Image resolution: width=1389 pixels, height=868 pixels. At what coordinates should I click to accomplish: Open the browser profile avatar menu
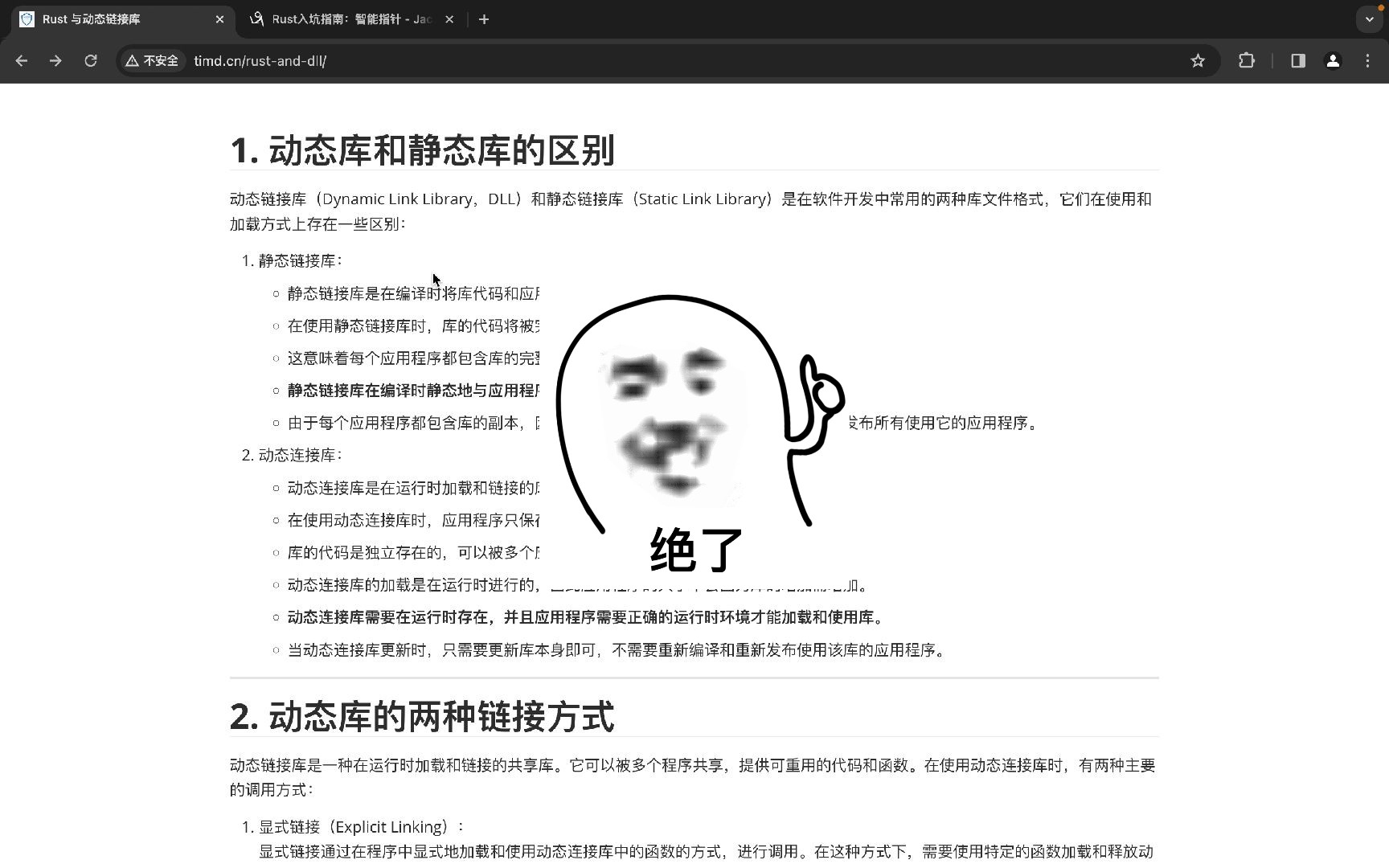pyautogui.click(x=1333, y=60)
